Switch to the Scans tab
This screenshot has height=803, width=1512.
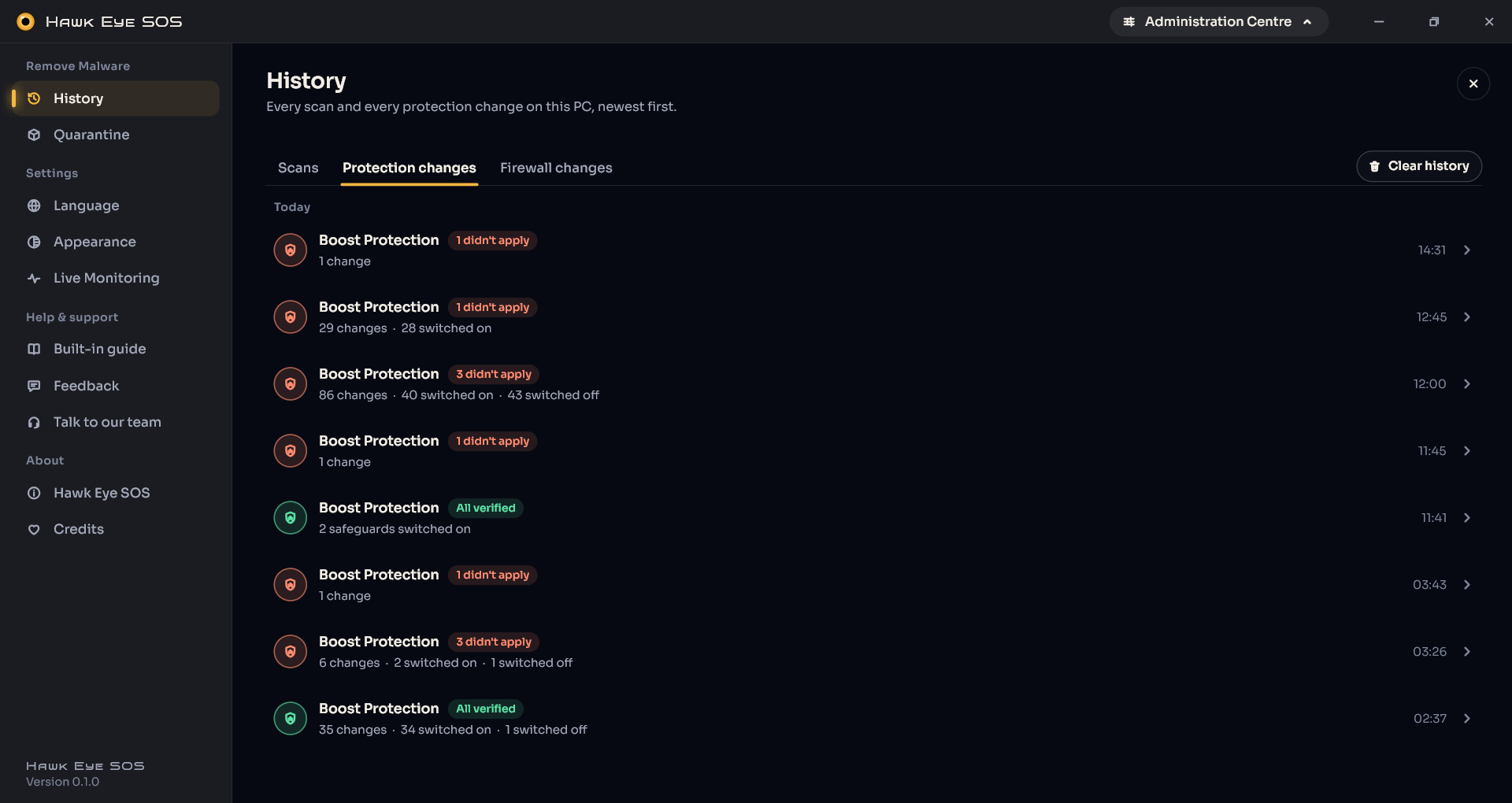point(298,168)
